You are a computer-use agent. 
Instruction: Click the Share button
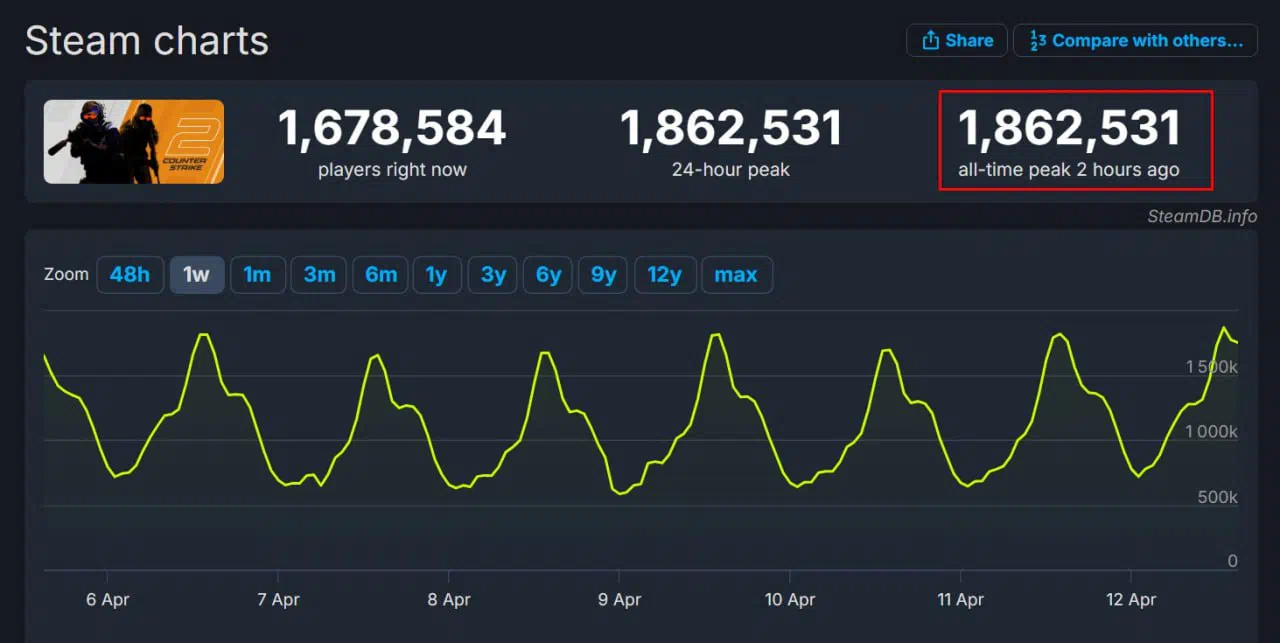(x=956, y=41)
